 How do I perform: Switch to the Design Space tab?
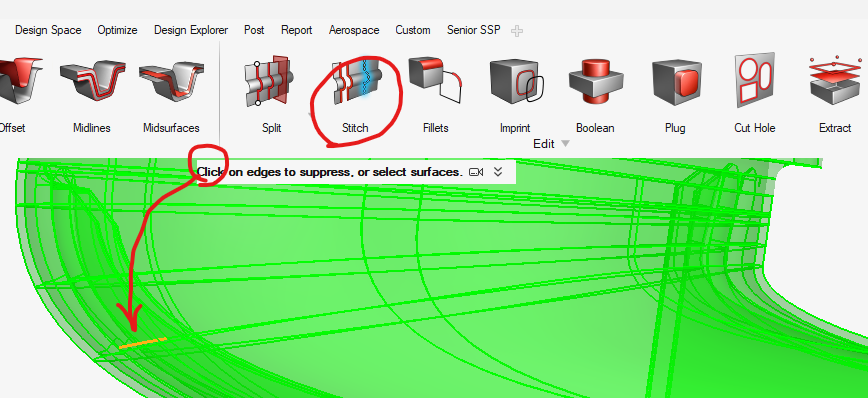[x=48, y=30]
